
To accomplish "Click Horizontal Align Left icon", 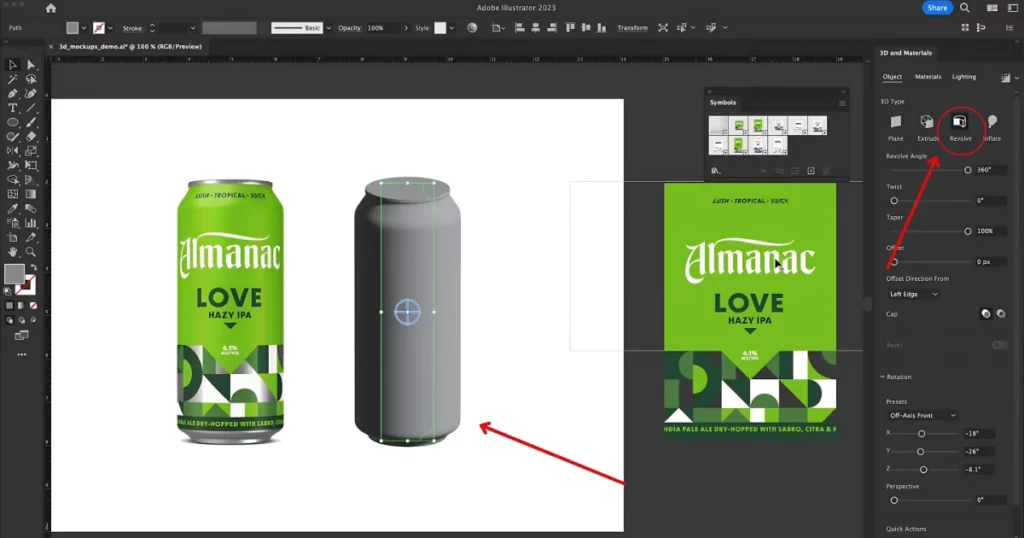I will (520, 28).
